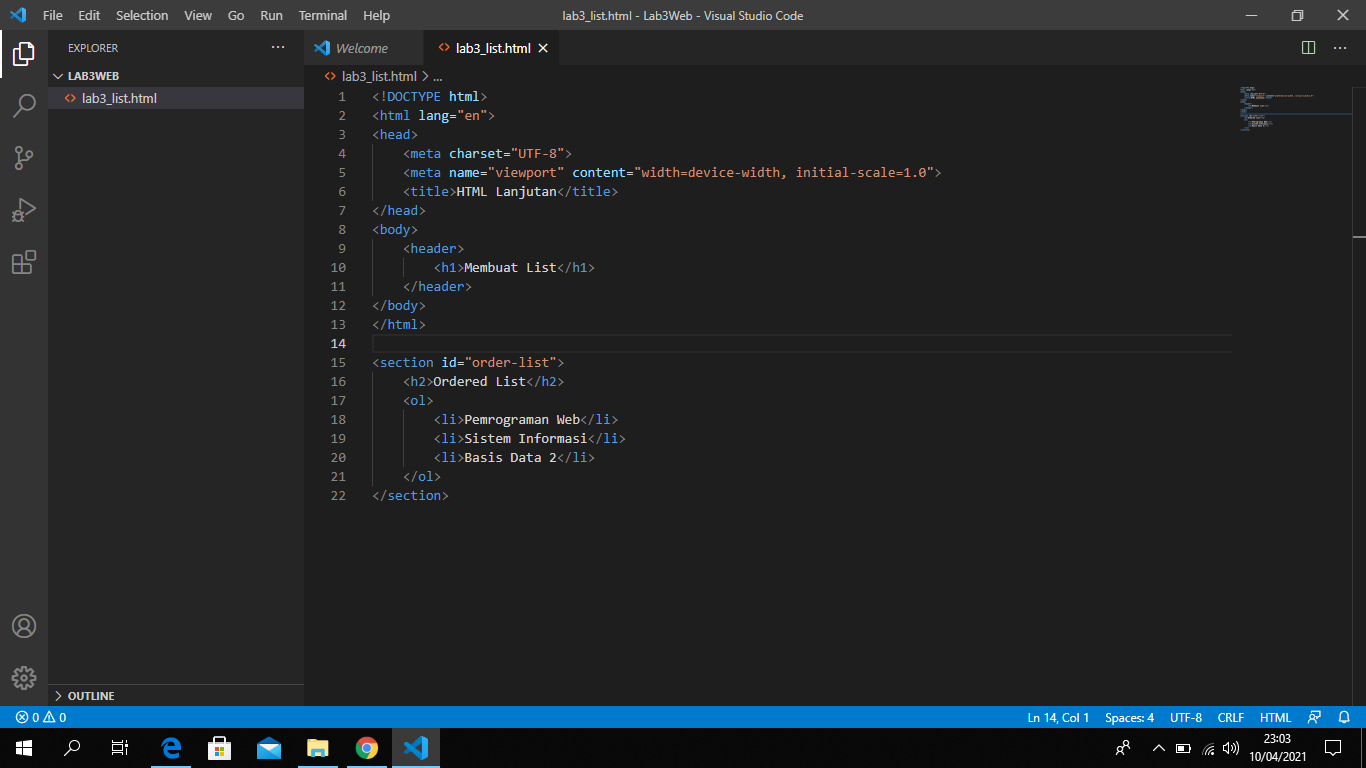1366x768 pixels.
Task: Open Windows taskbar search
Action: coord(72,748)
